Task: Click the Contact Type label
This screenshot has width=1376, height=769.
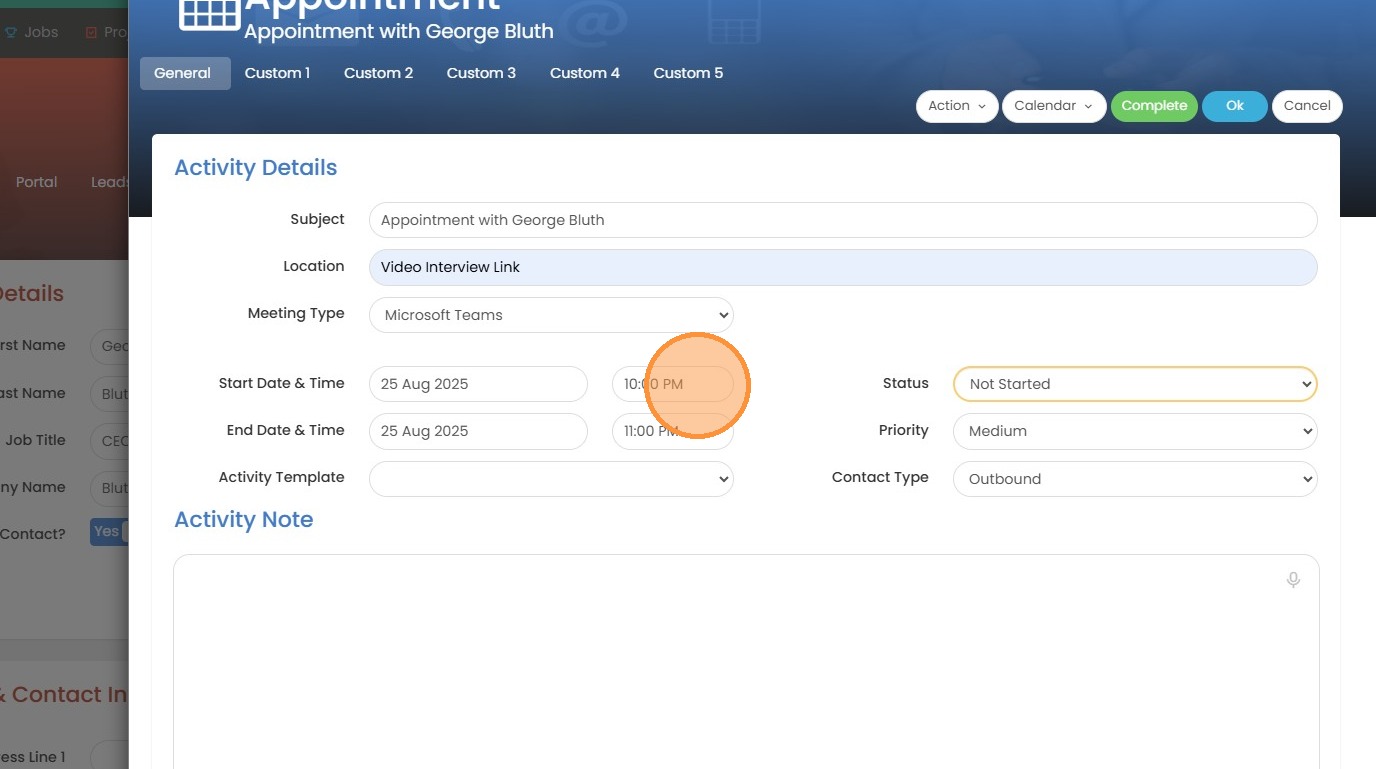Action: tap(880, 477)
